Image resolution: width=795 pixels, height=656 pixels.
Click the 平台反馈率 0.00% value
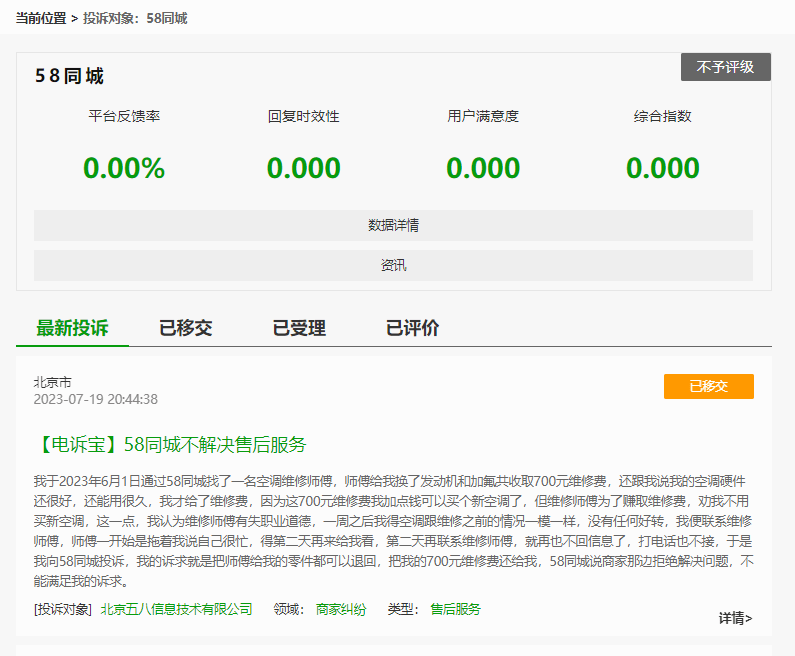click(124, 168)
